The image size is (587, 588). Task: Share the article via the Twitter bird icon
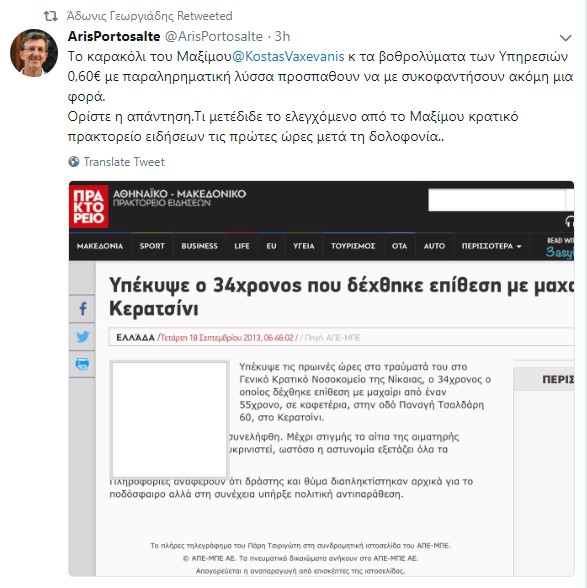(x=83, y=336)
